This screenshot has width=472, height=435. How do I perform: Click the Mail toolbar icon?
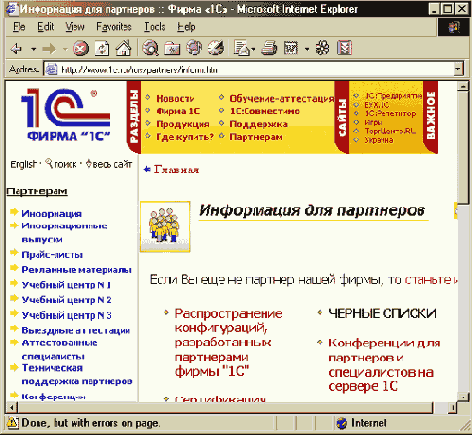(242, 48)
